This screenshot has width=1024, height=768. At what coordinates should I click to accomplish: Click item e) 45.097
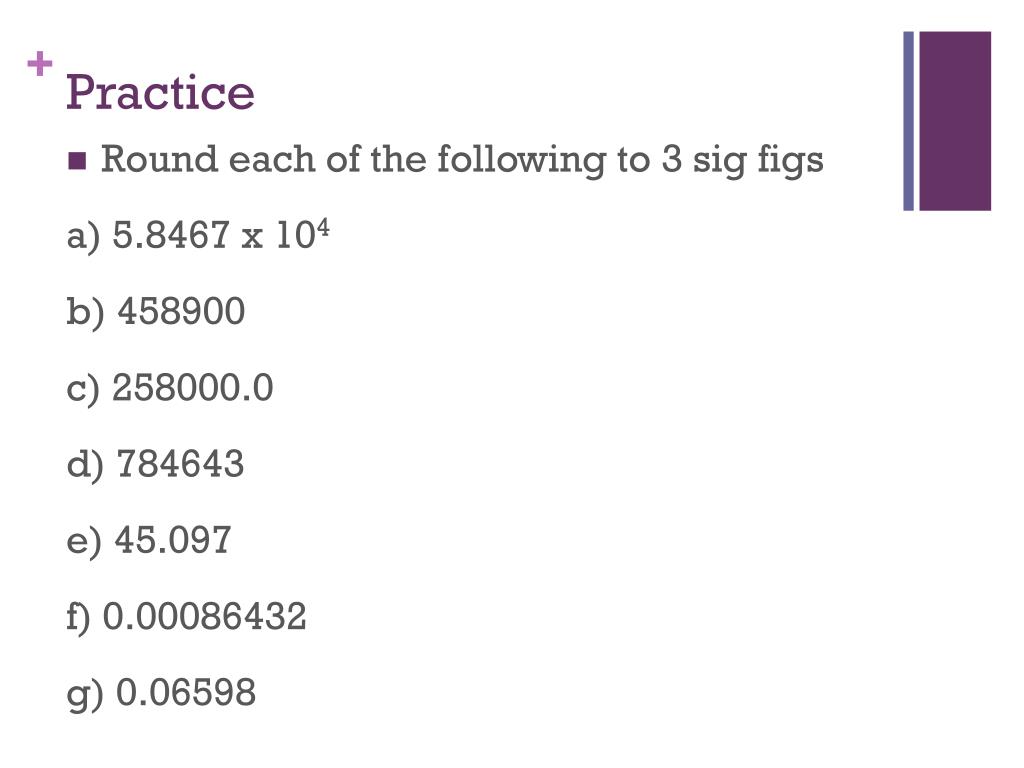point(149,541)
